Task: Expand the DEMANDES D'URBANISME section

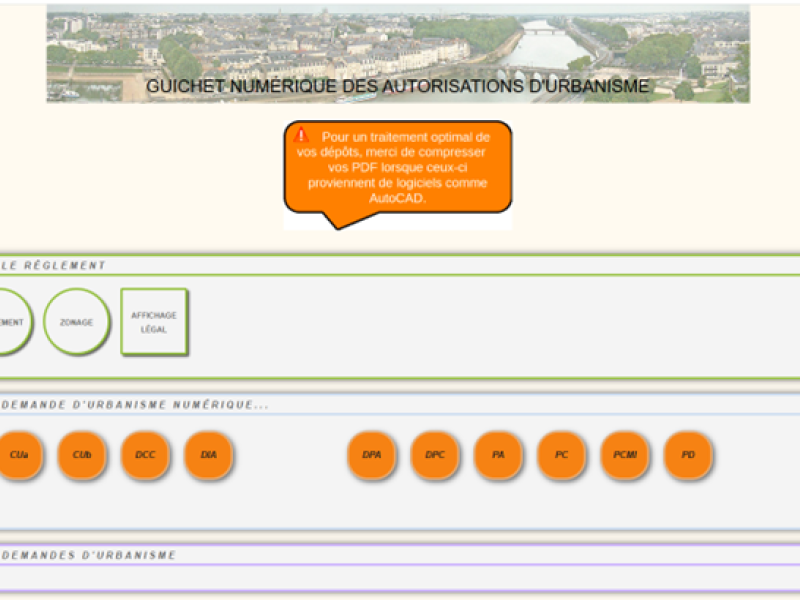Action: (90, 555)
